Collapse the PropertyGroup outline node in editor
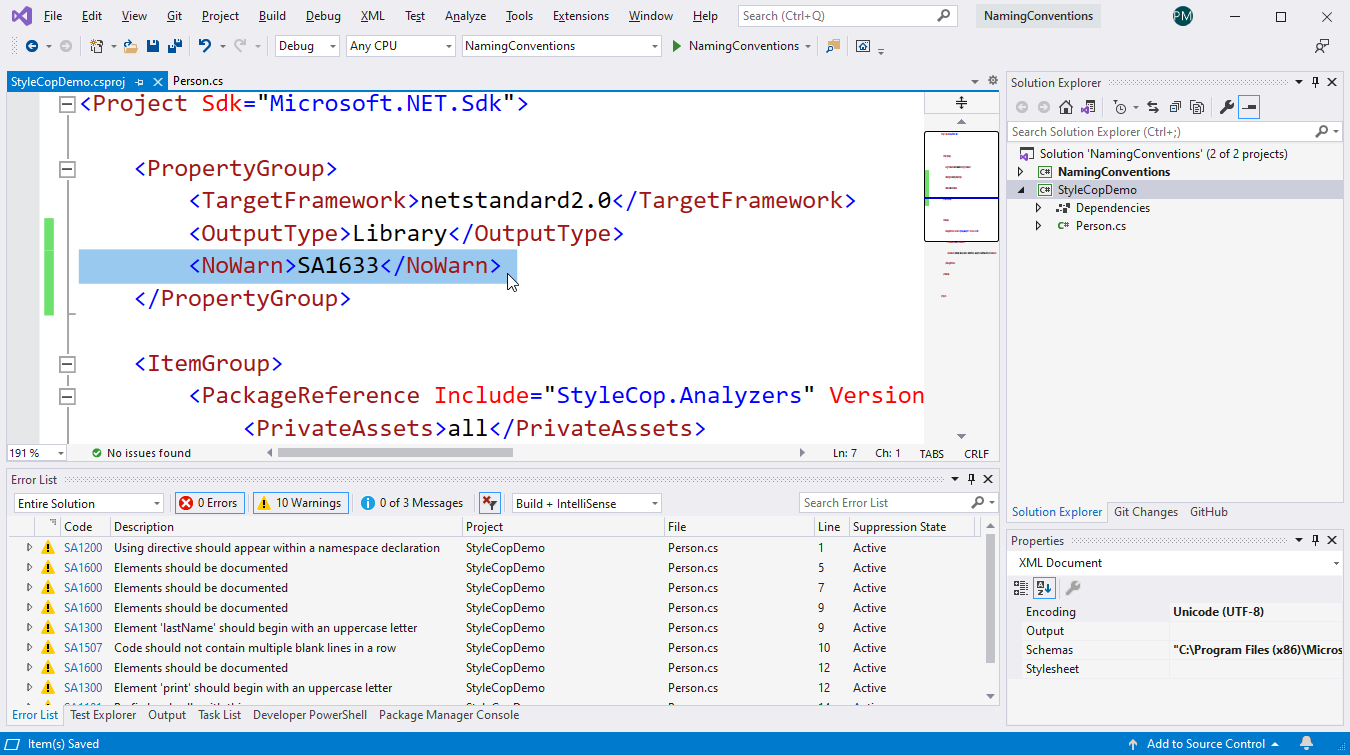This screenshot has height=755, width=1350. pyautogui.click(x=67, y=169)
